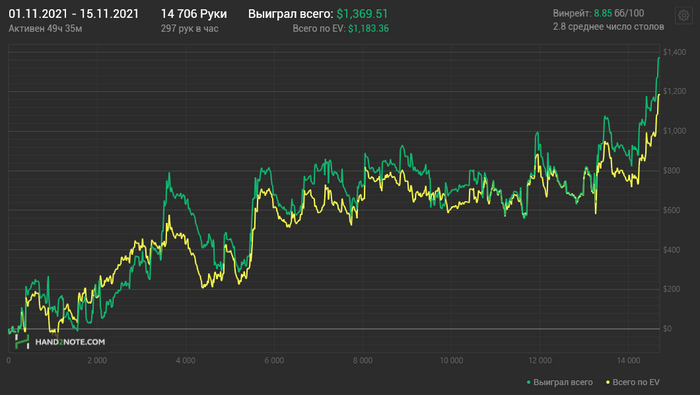Image resolution: width=700 pixels, height=395 pixels.
Task: Click the 'Выиграл всего:' header label
Action: (x=291, y=14)
